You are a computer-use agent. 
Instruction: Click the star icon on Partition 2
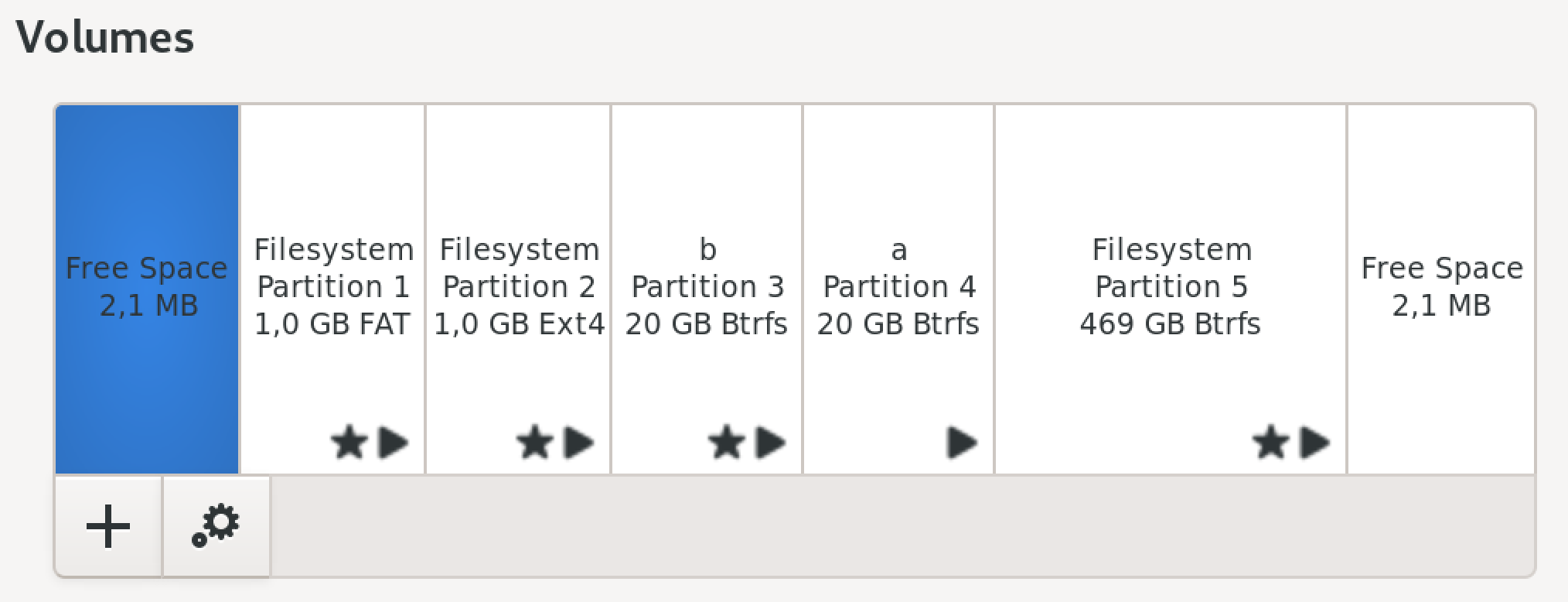[534, 443]
